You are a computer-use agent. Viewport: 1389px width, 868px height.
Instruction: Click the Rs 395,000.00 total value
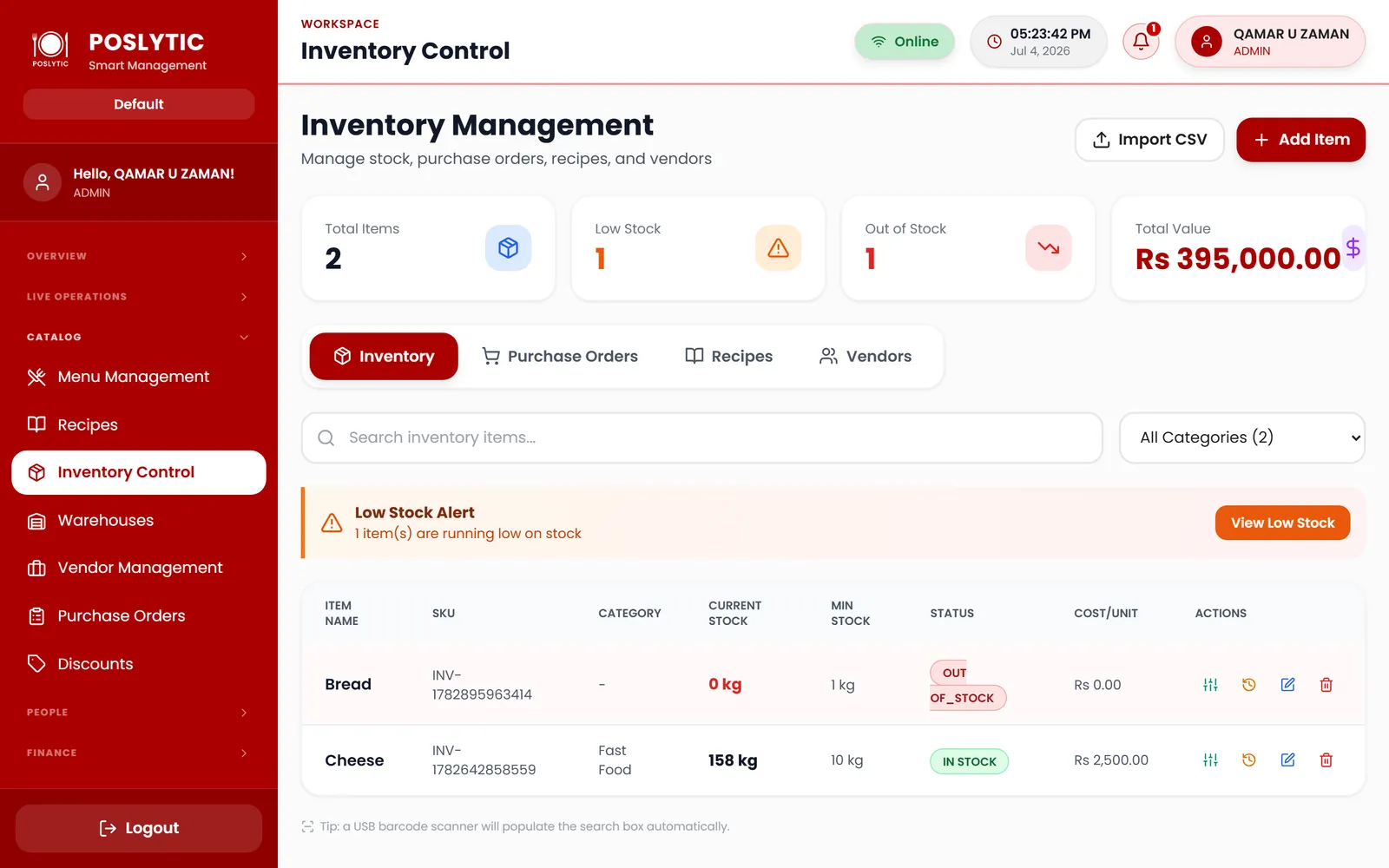(x=1238, y=259)
